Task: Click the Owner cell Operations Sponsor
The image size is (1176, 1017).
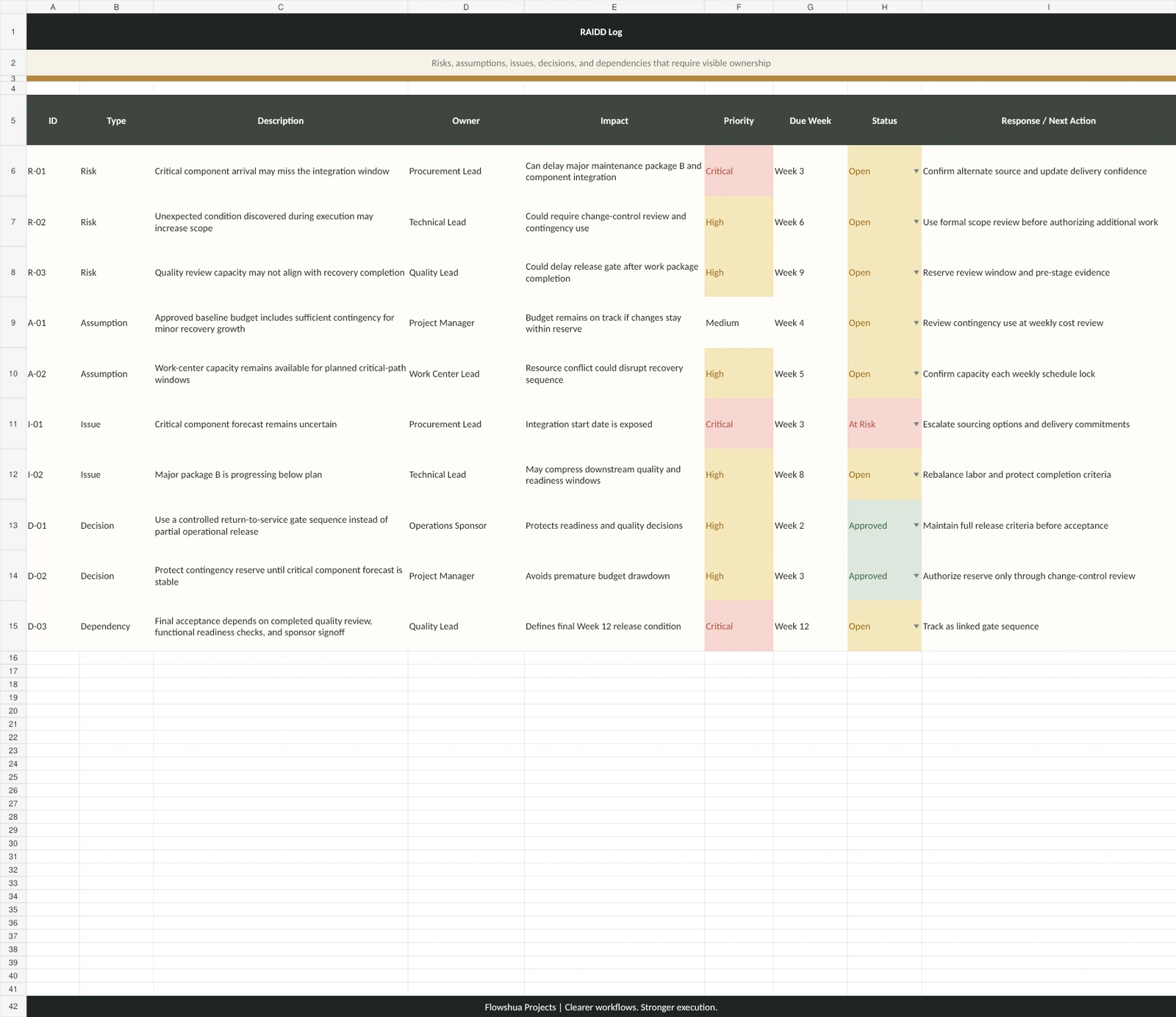Action: click(466, 526)
